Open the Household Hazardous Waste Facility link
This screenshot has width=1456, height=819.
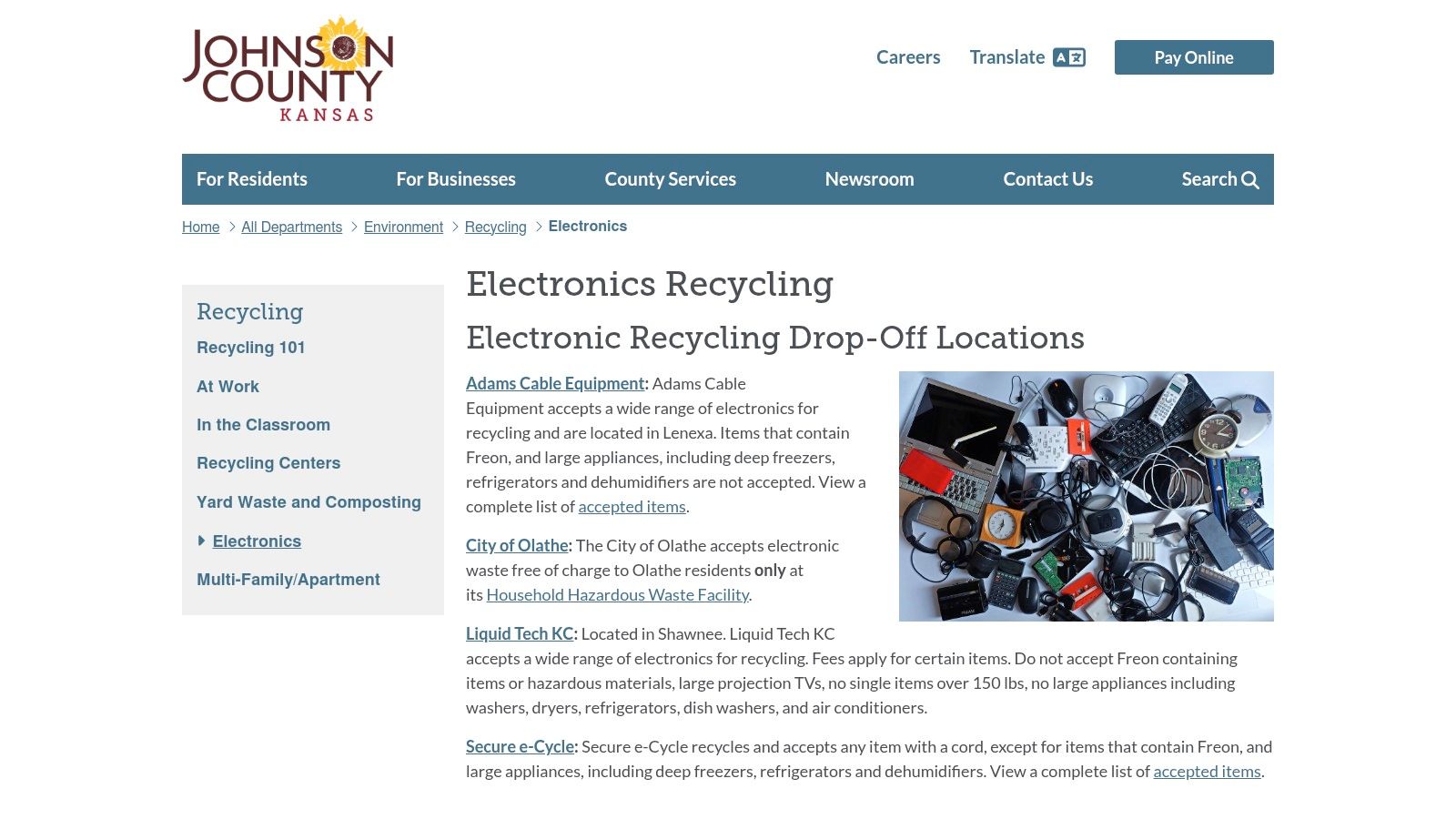[618, 594]
